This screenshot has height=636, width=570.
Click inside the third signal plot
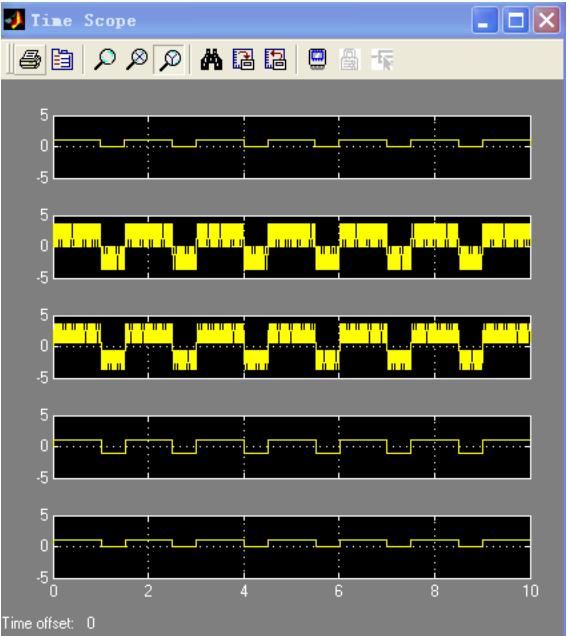pos(292,347)
